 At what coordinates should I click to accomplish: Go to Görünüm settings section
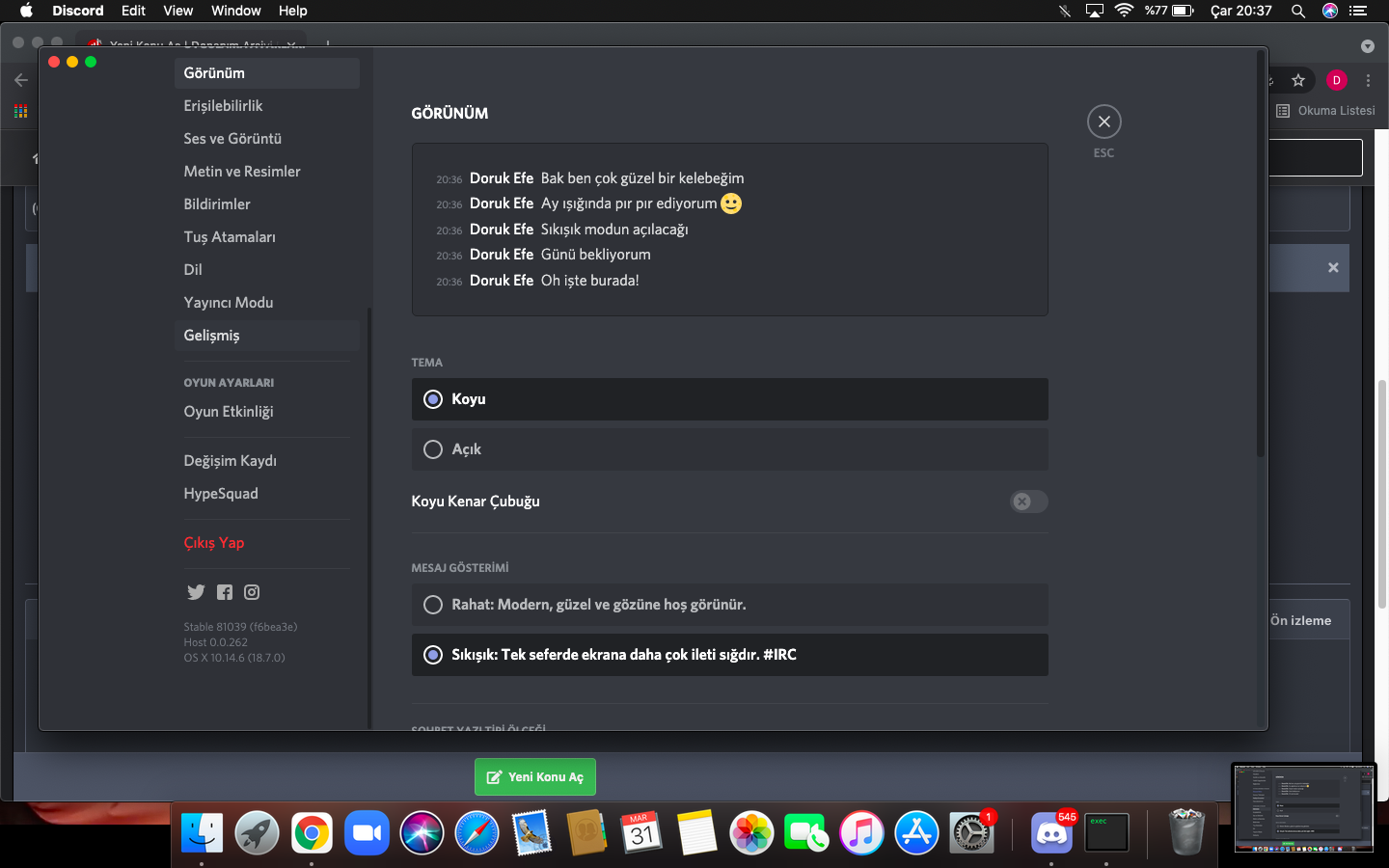(267, 73)
